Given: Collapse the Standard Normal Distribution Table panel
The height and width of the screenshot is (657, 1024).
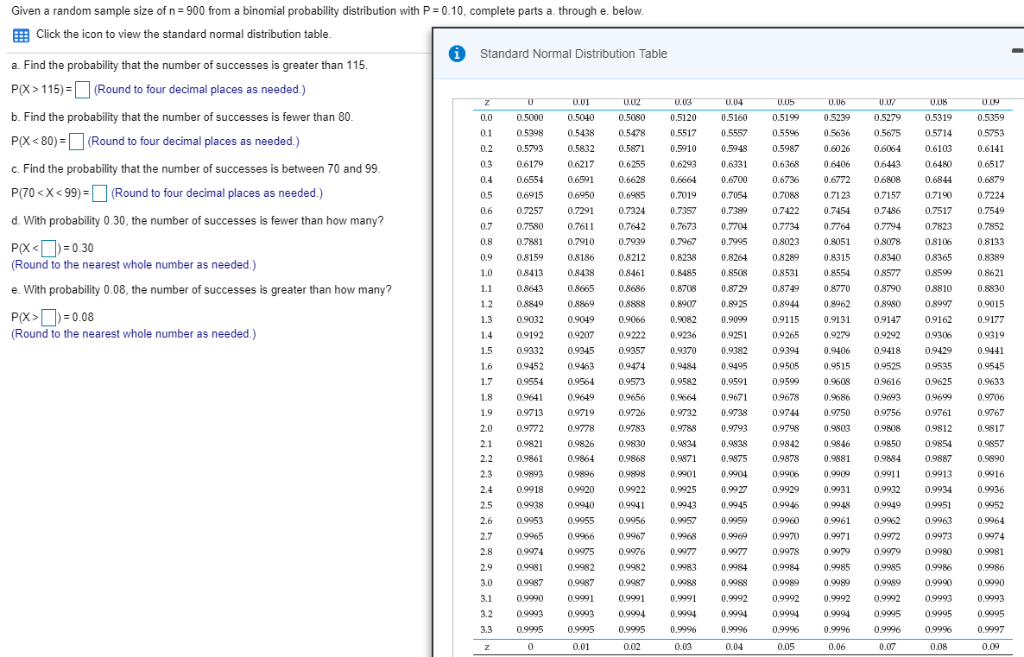Looking at the screenshot, I should click(x=1016, y=49).
